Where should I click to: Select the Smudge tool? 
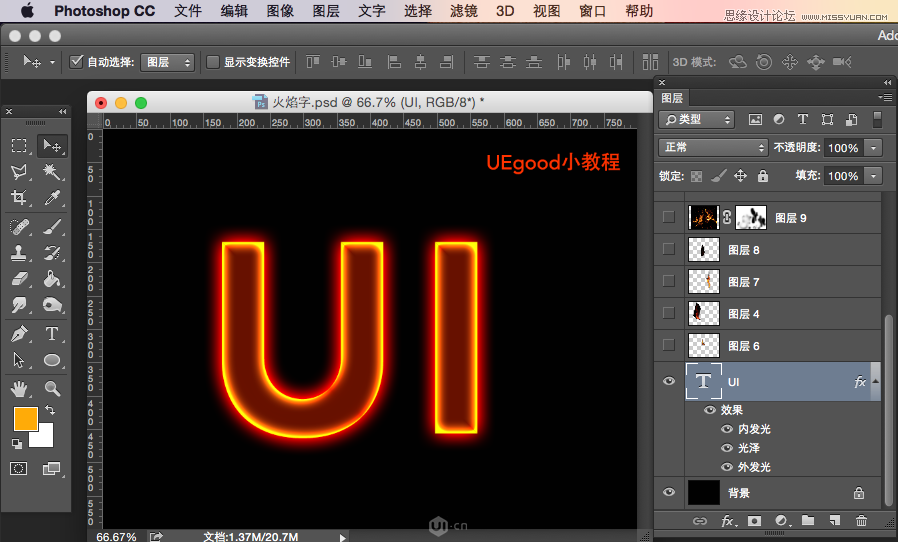pos(19,305)
